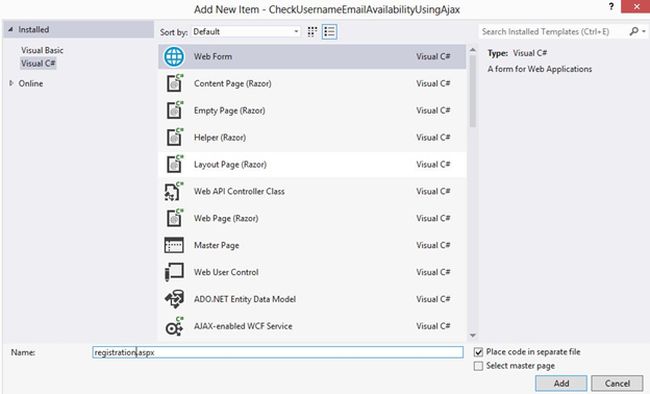Select 'Web User Control' template text
Screen dimensions: 650x394
click(226, 272)
